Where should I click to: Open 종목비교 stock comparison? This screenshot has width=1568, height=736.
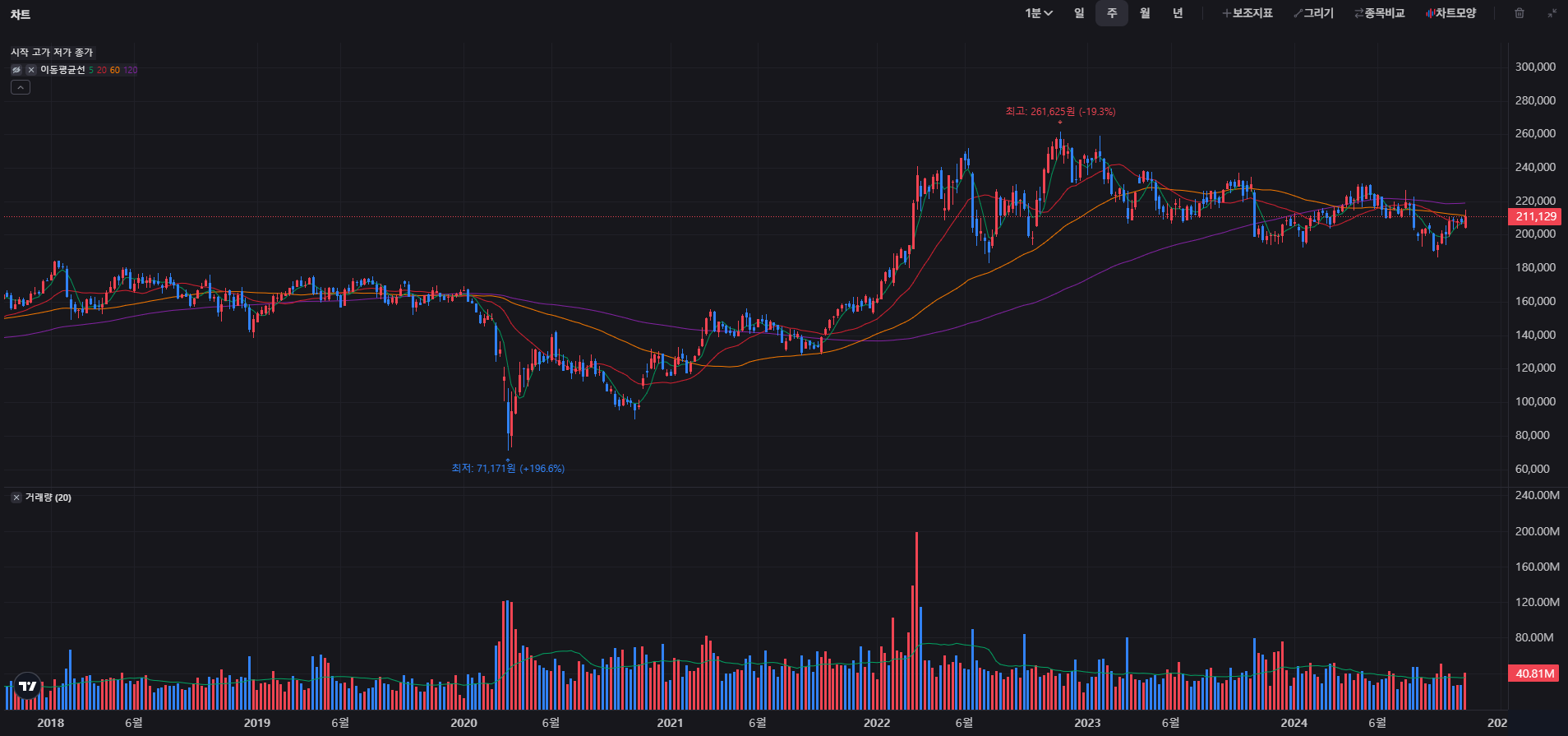(x=1380, y=13)
